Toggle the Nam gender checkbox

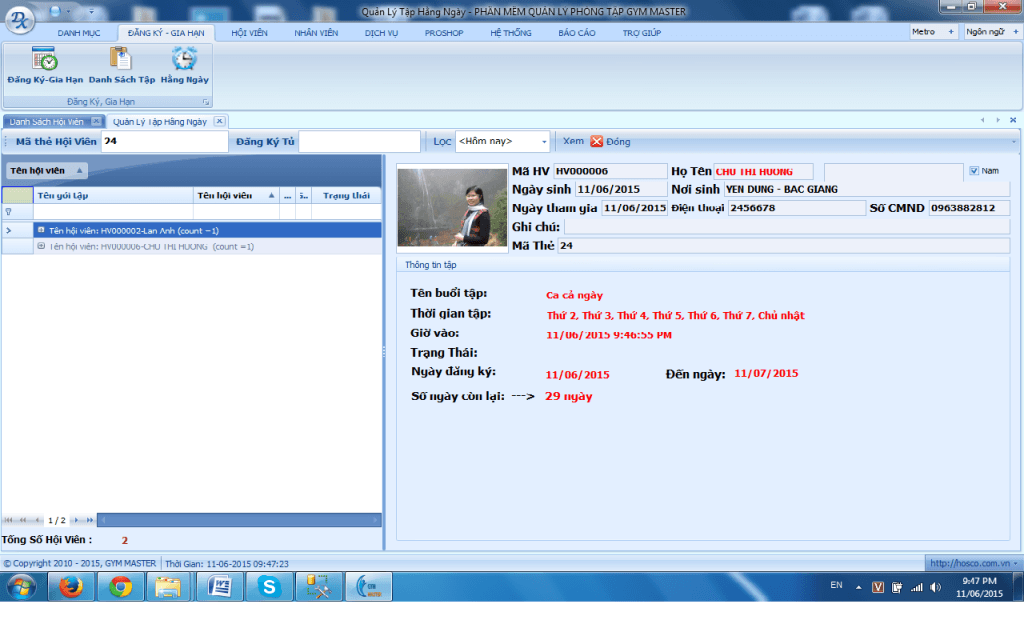[x=974, y=171]
